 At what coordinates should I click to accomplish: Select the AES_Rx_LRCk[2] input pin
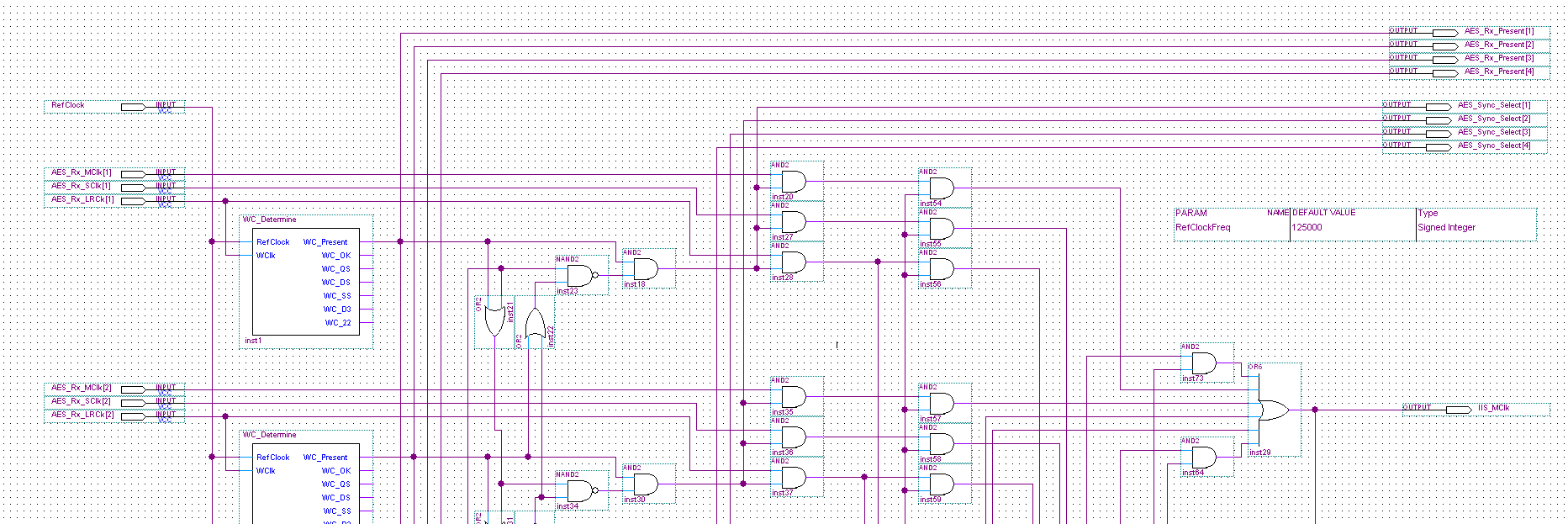[114, 416]
